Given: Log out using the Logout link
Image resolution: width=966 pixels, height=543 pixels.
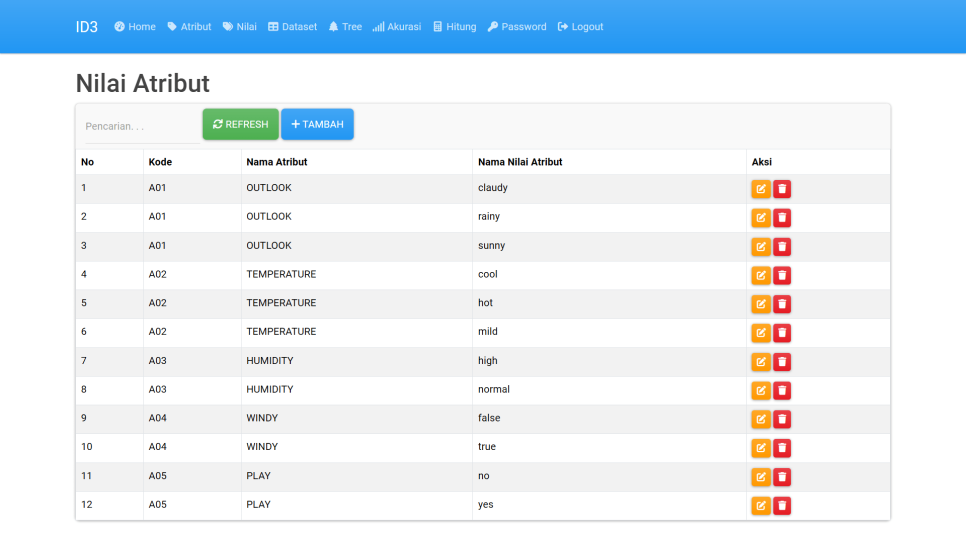Looking at the screenshot, I should (580, 27).
